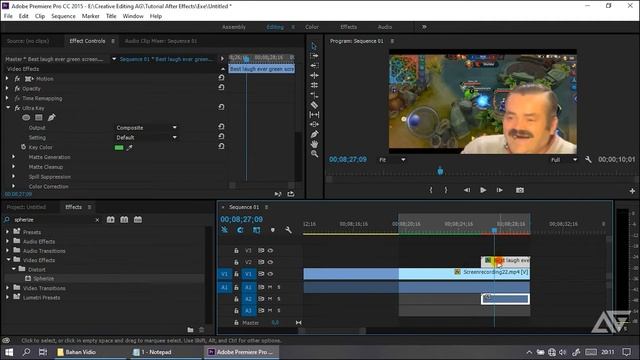Expand the Motion effect properties
The height and width of the screenshot is (360, 640).
[x=7, y=78]
